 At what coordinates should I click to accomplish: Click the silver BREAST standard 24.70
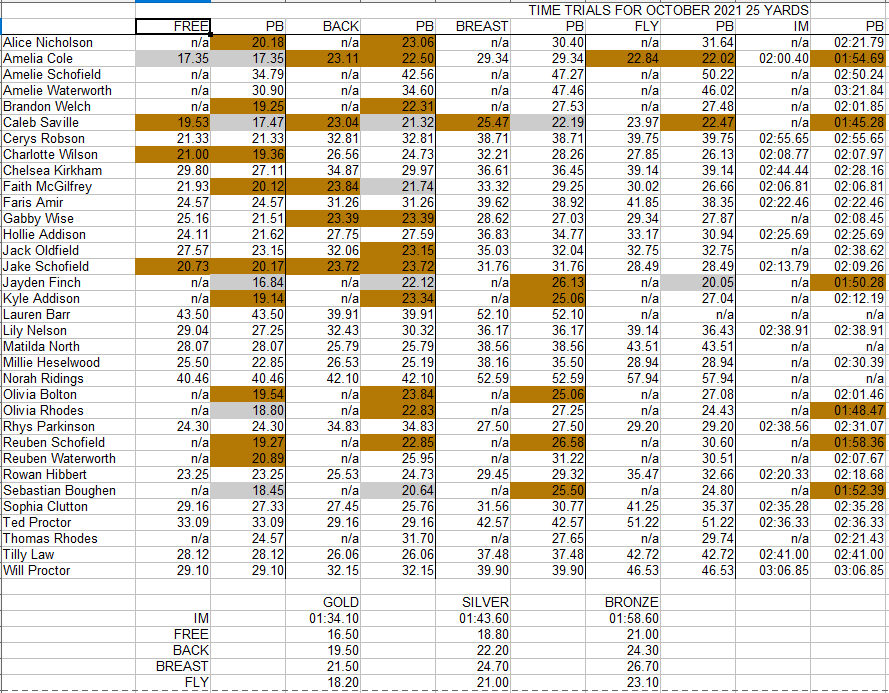click(x=473, y=666)
